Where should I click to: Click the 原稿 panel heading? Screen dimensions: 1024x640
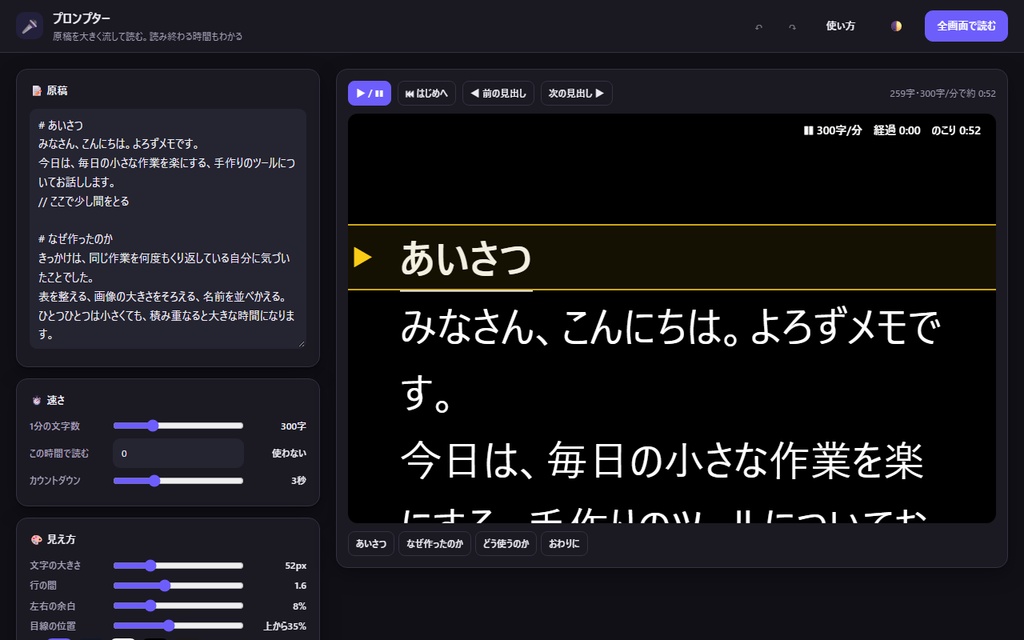pyautogui.click(x=57, y=91)
